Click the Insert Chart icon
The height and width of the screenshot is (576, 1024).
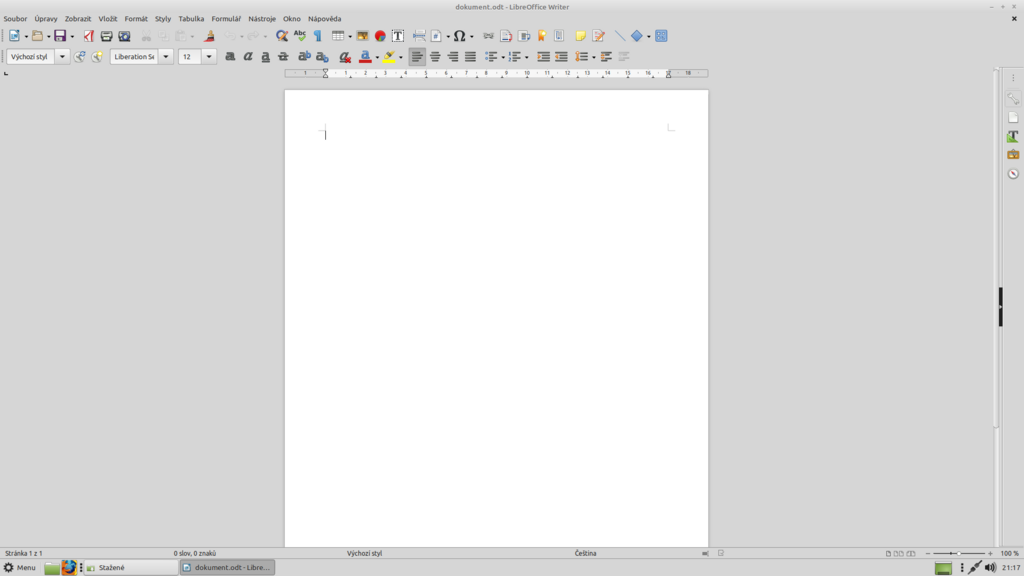[x=380, y=36]
